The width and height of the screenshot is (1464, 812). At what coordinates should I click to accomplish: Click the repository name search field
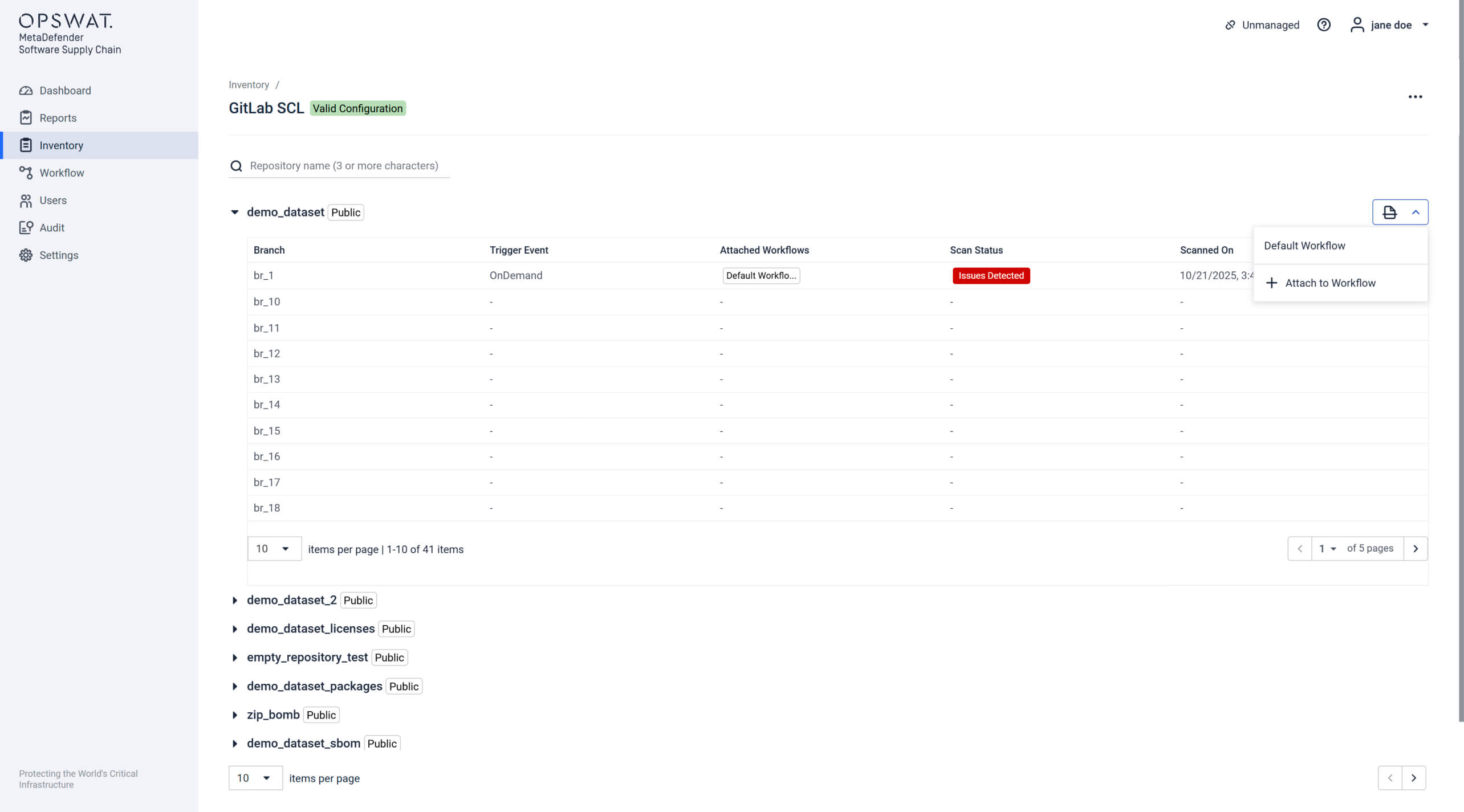pos(344,166)
